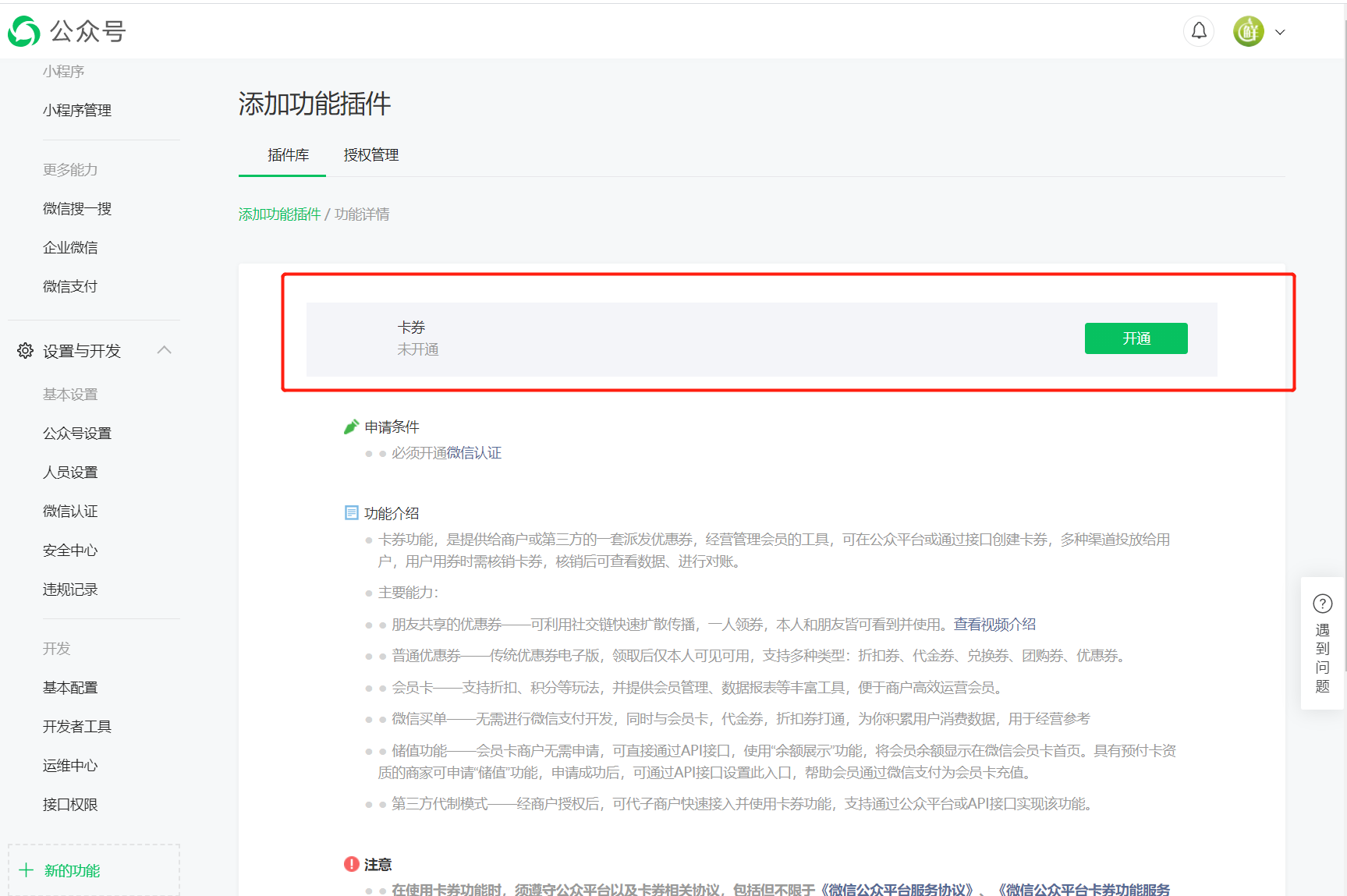
Task: Open 开发者工具 in sidebar
Action: 77,727
